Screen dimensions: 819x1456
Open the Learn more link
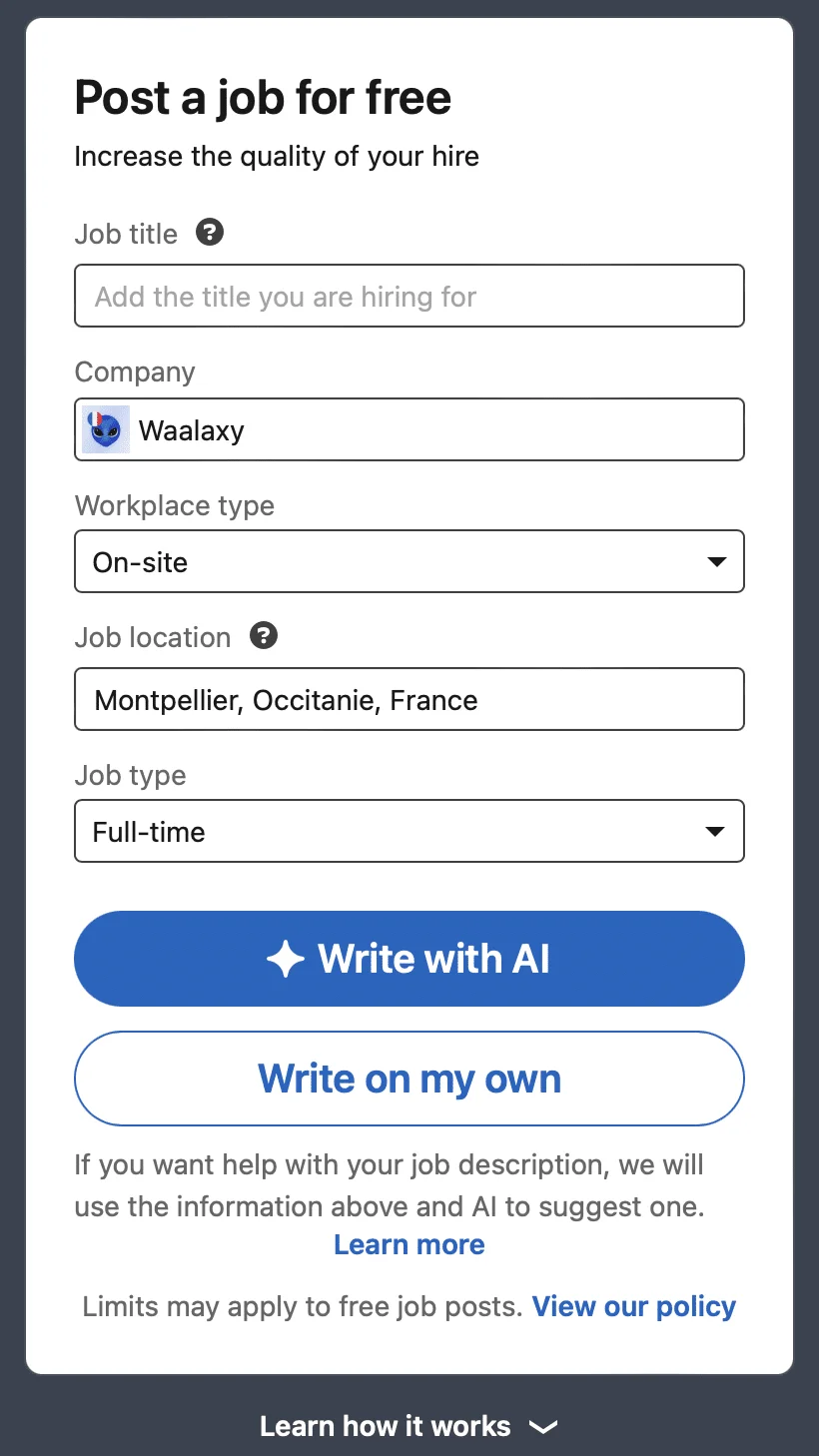coord(409,1244)
